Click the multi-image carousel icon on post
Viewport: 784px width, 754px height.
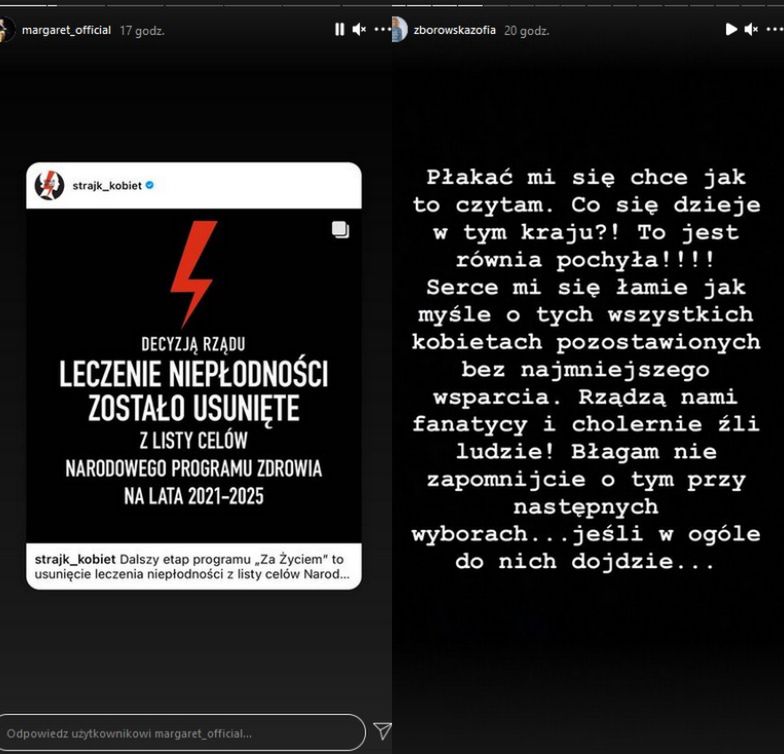coord(340,230)
